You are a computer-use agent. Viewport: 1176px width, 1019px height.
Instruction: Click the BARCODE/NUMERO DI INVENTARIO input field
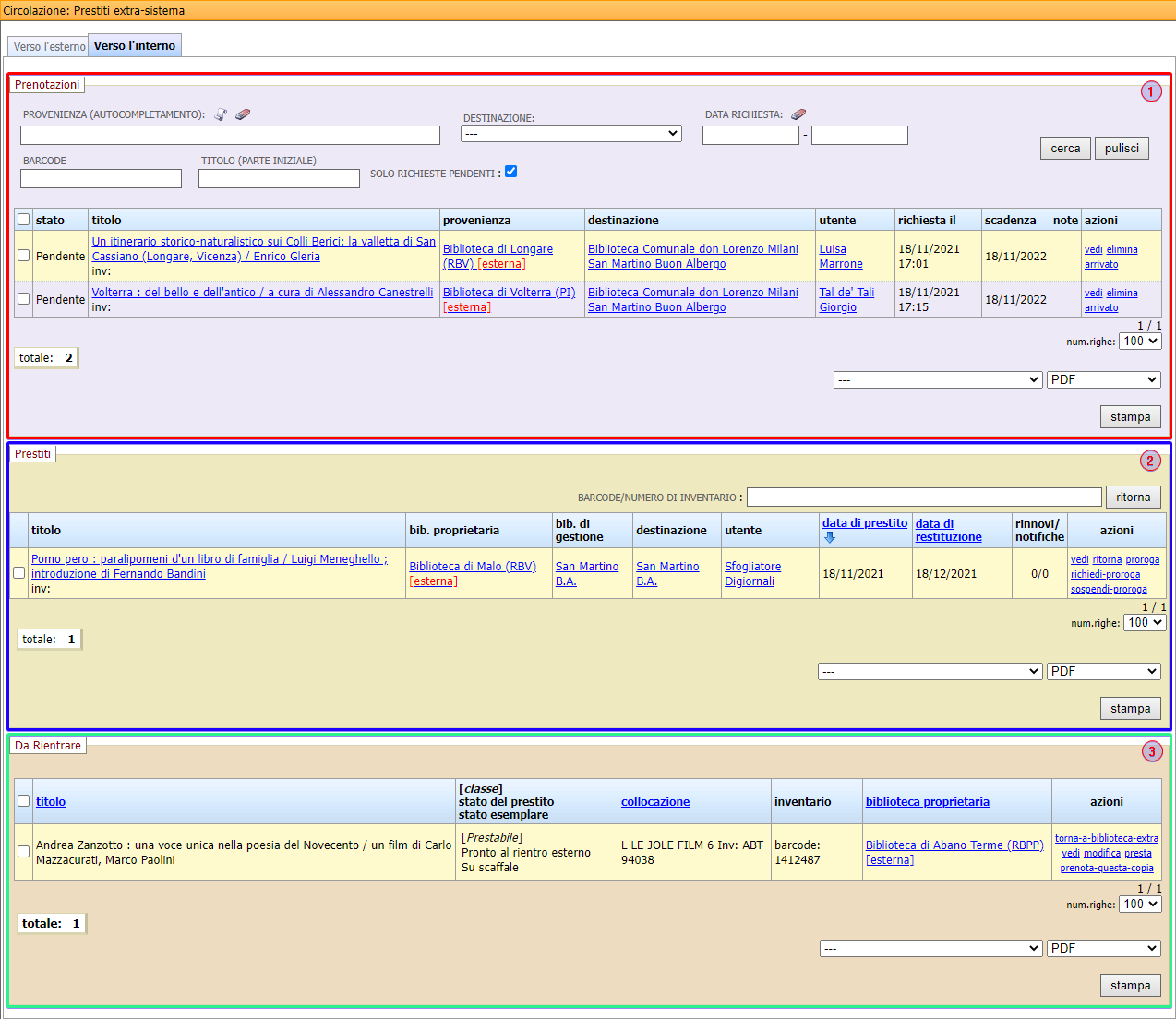(923, 497)
